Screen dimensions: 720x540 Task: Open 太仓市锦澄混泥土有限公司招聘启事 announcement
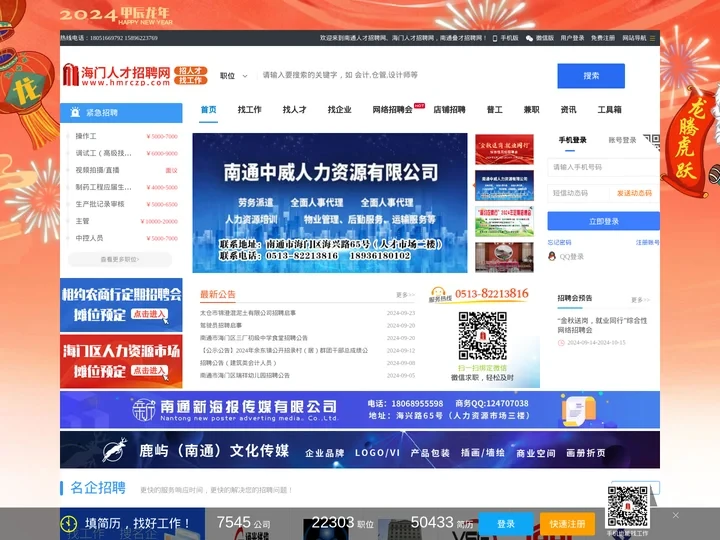point(248,313)
